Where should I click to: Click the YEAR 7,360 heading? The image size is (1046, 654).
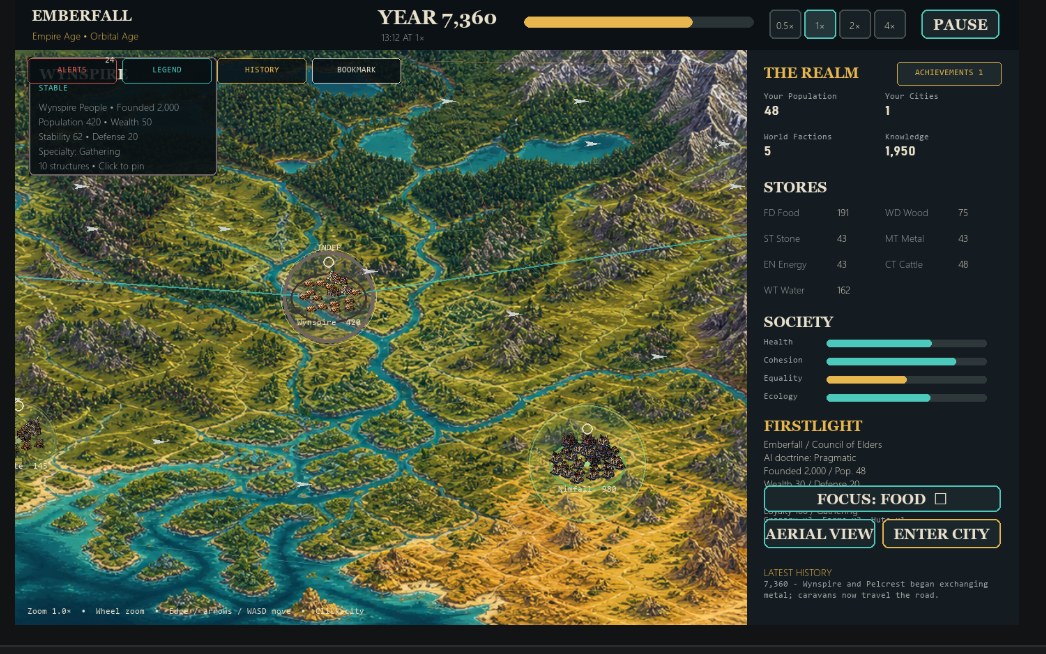437,17
